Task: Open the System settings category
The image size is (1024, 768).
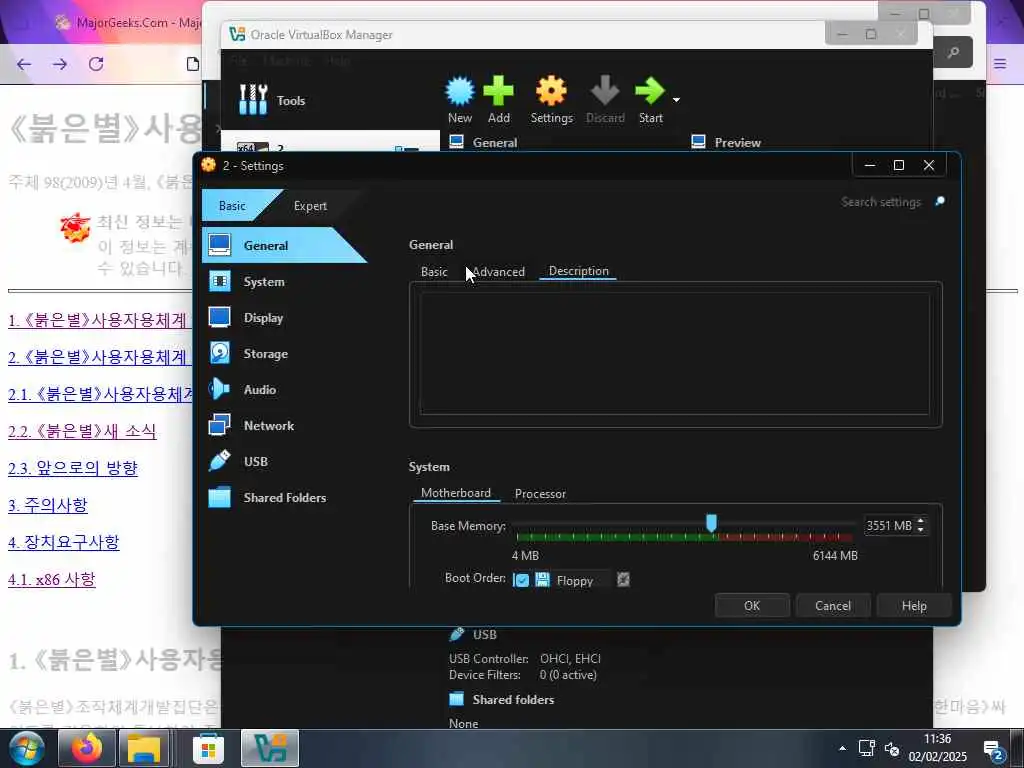Action: point(264,281)
